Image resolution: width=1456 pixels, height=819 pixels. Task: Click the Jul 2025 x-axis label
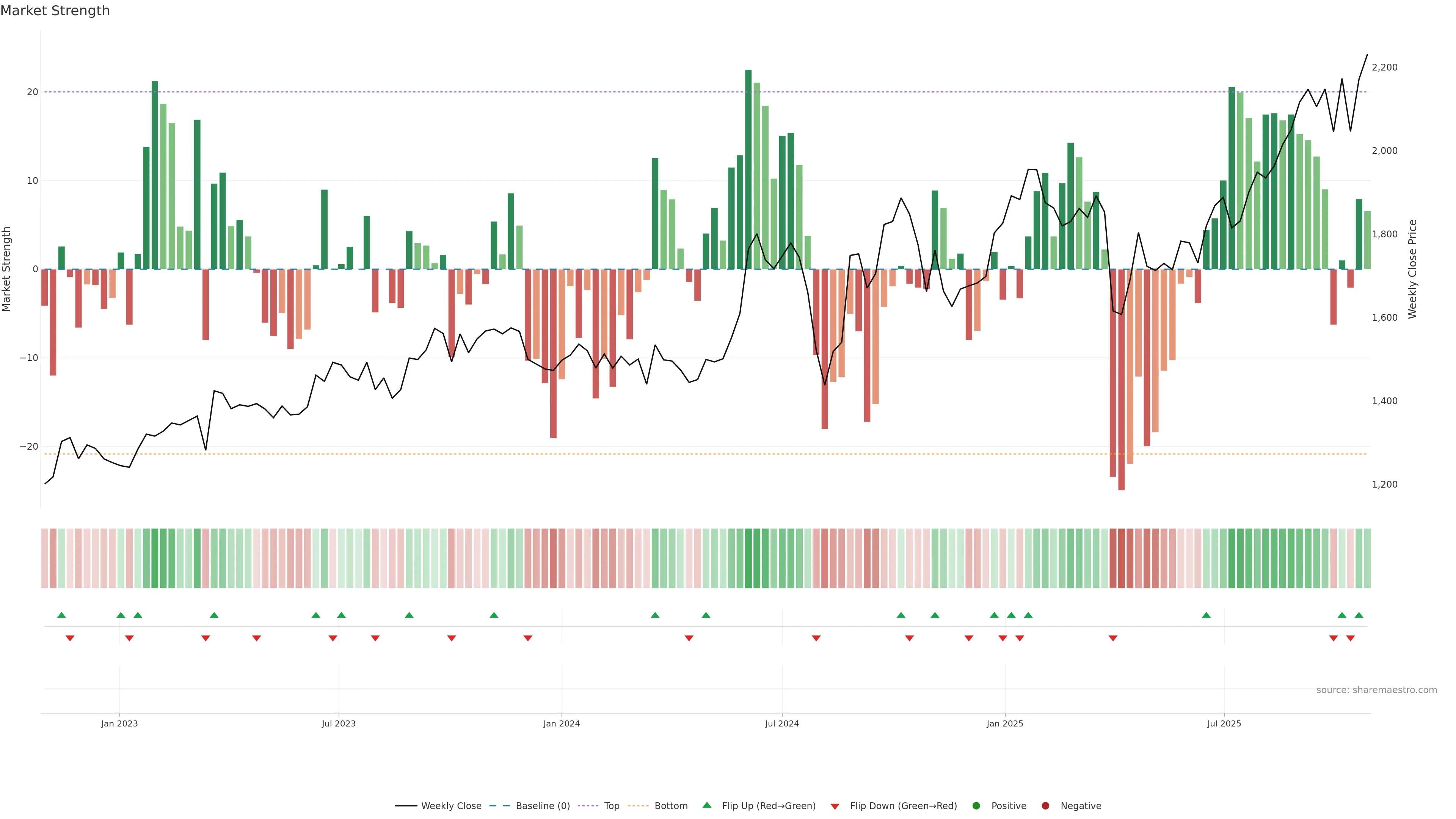[1224, 723]
